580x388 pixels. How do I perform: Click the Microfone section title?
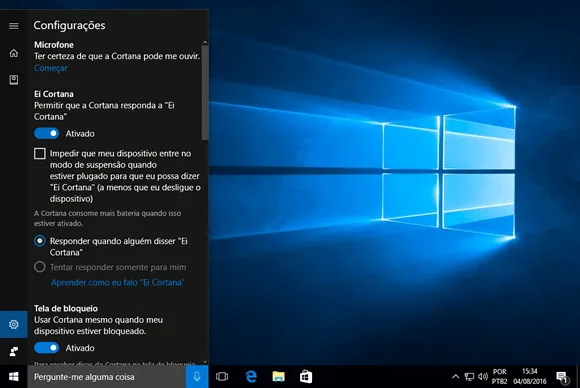pos(54,45)
